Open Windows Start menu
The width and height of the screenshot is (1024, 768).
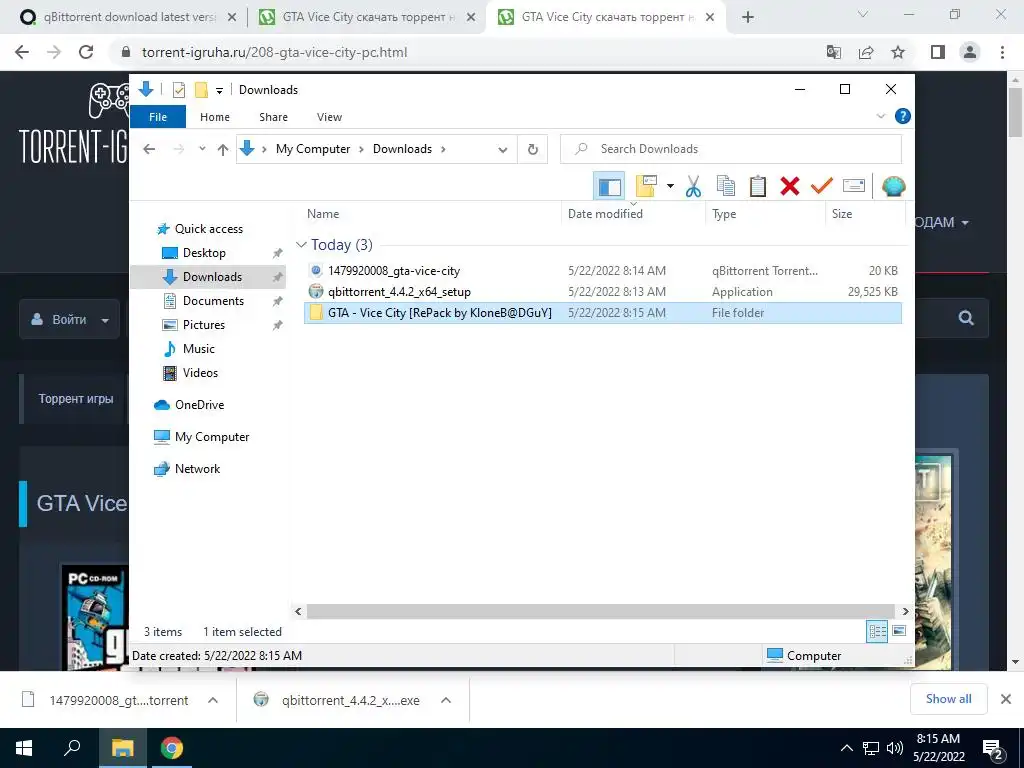coord(24,748)
